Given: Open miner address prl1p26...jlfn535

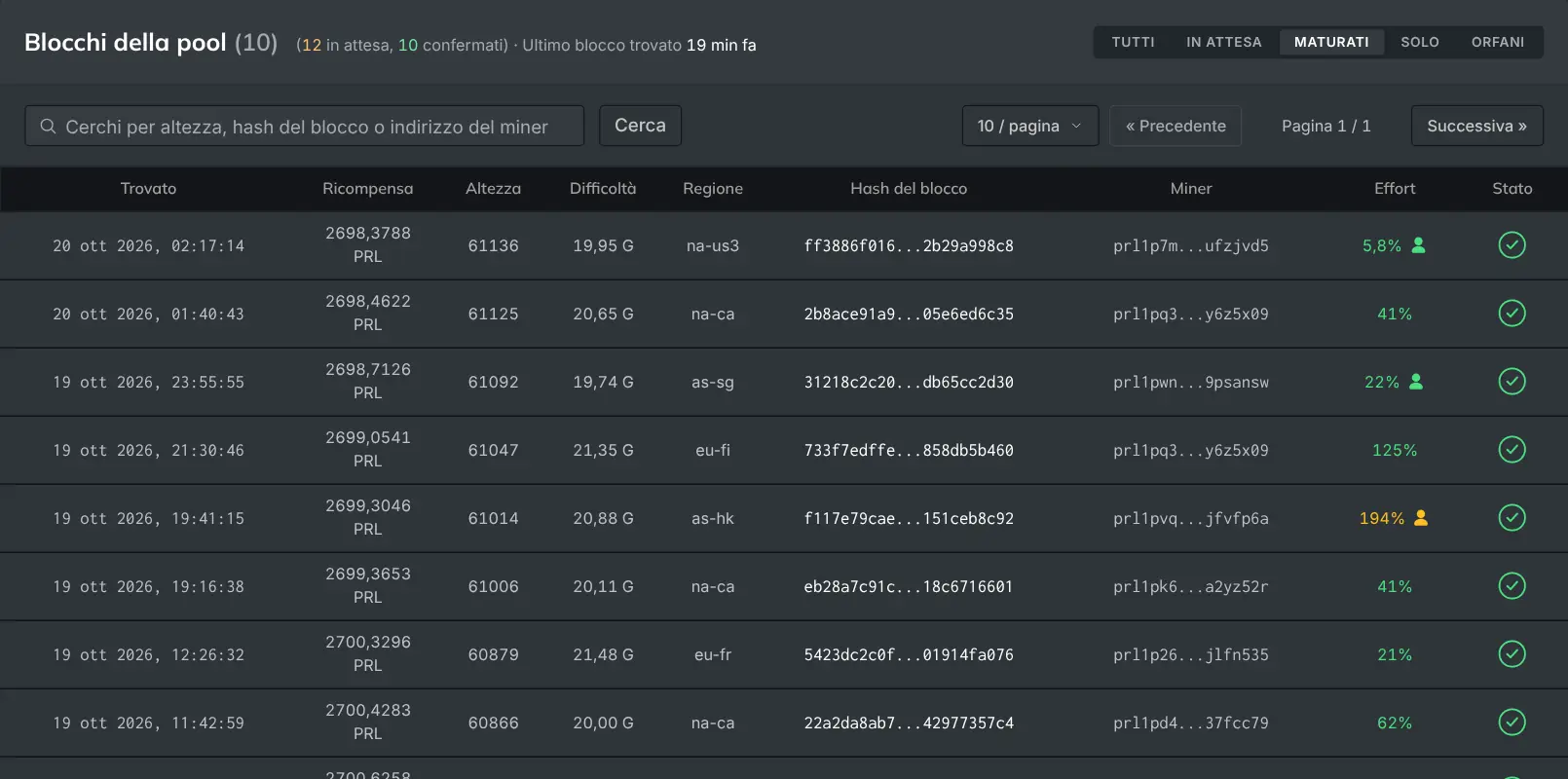Looking at the screenshot, I should (x=1191, y=654).
